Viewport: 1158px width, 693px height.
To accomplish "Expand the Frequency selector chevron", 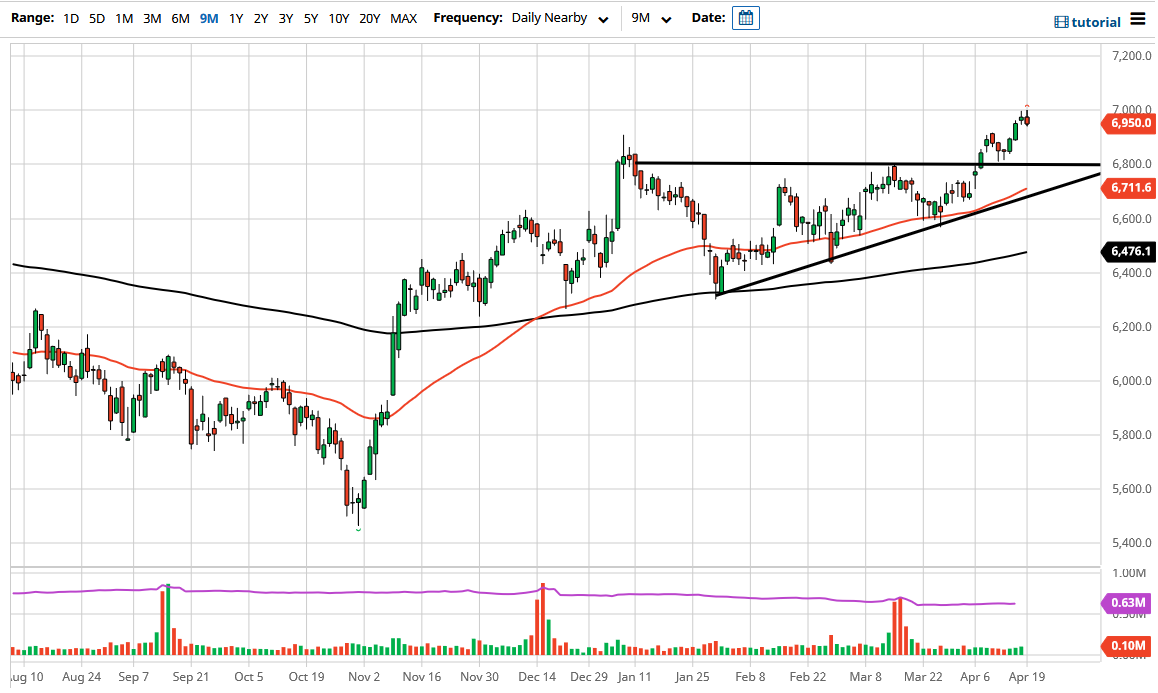I will click(x=603, y=18).
